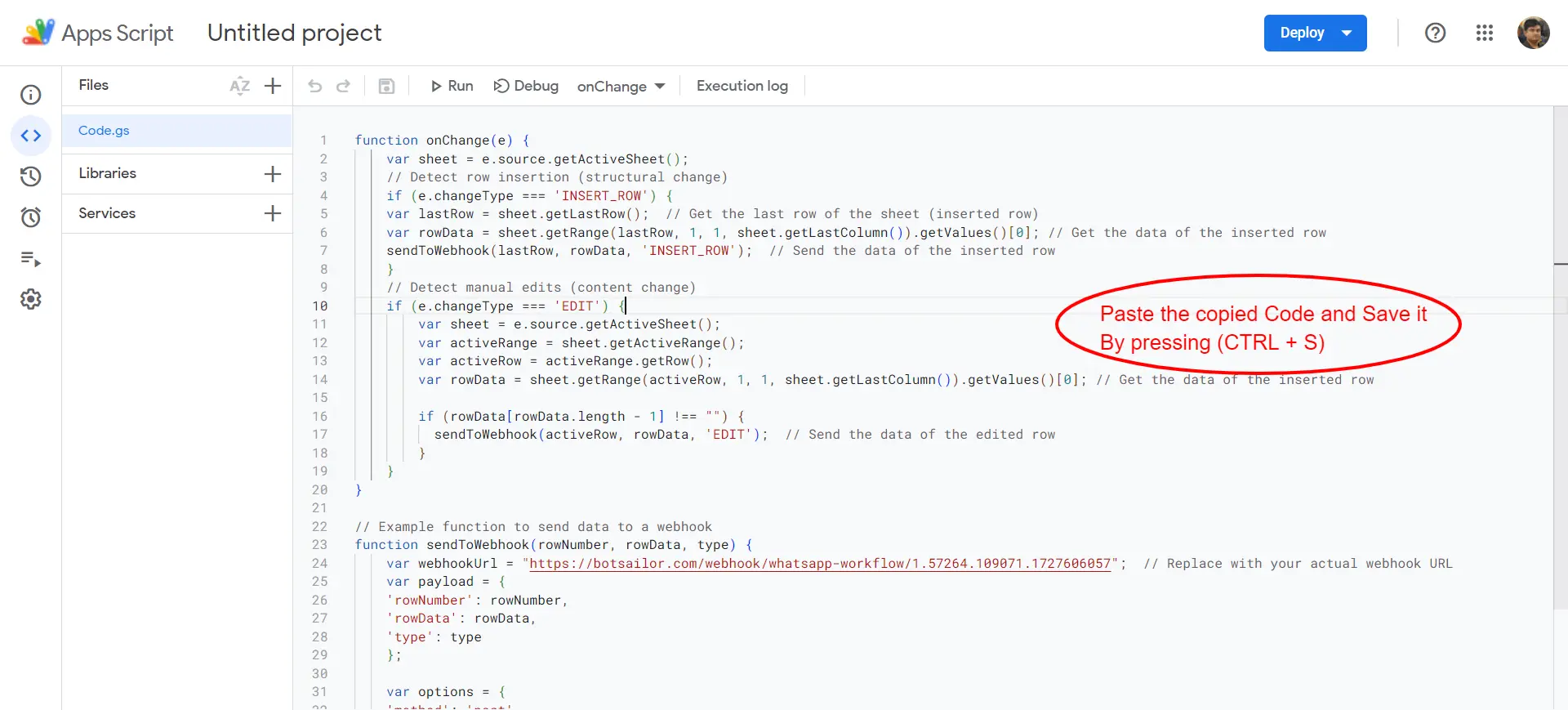The image size is (1568, 710).
Task: Run the selected function
Action: tap(452, 86)
